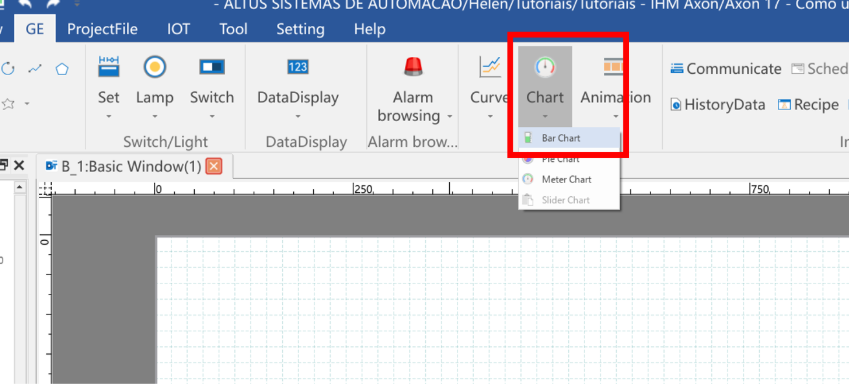Switch to the Tool ribbon tab

pos(233,29)
